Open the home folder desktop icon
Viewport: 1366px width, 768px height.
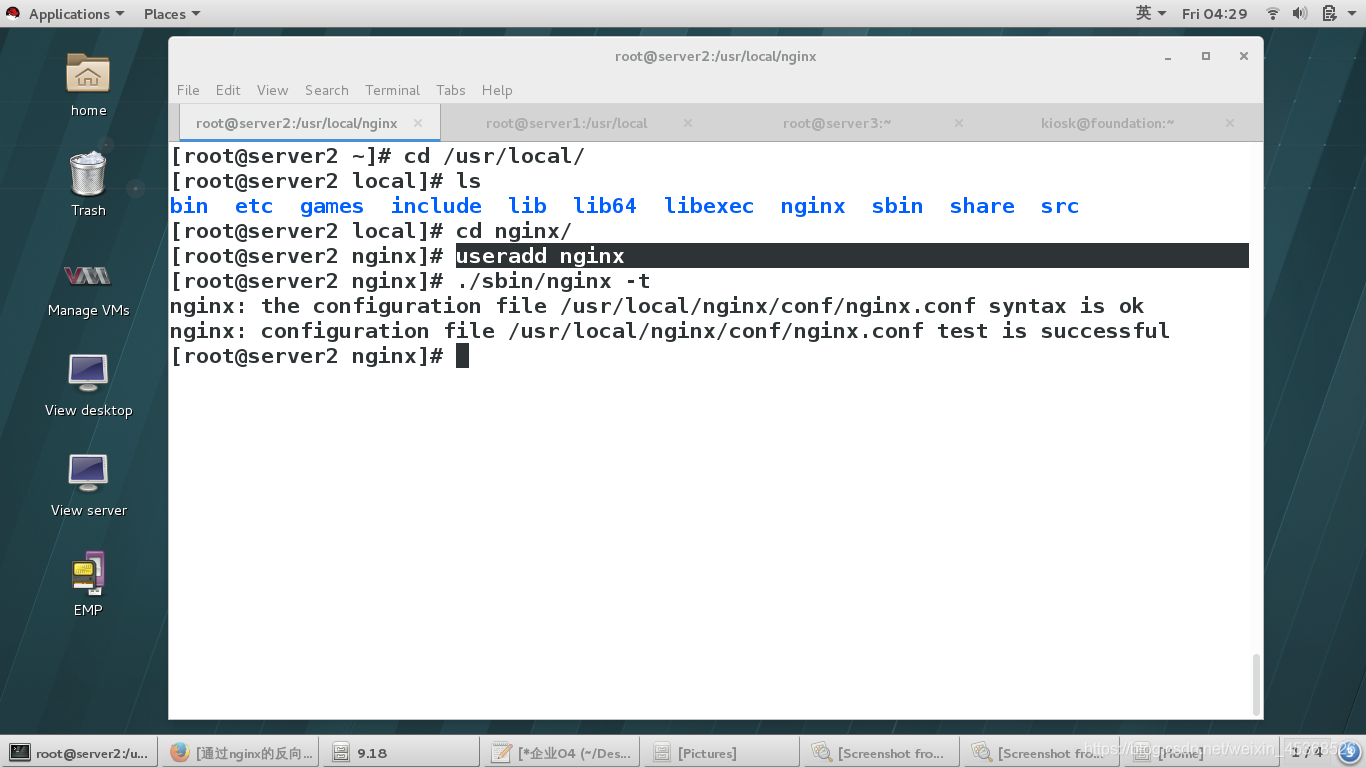tap(88, 74)
